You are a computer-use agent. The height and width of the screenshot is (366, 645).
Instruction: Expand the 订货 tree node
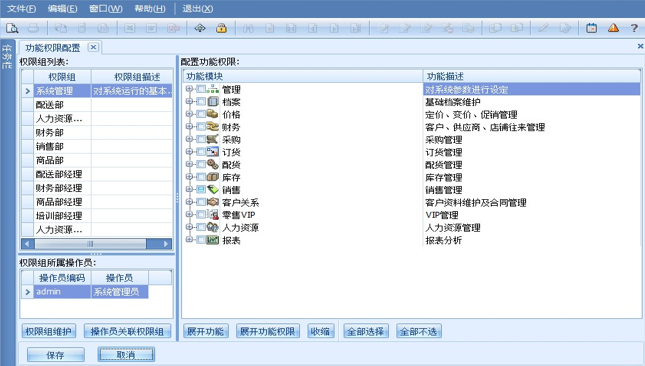click(189, 151)
